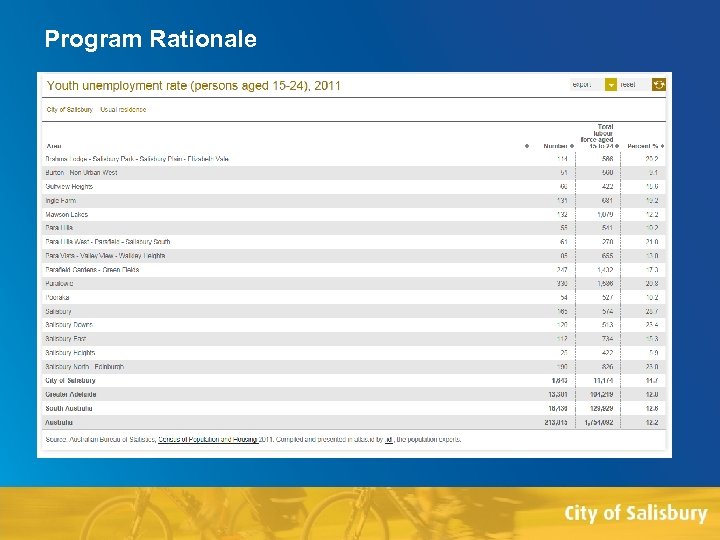Select the Greater Adelaide row
The width and height of the screenshot is (720, 540).
click(x=354, y=394)
